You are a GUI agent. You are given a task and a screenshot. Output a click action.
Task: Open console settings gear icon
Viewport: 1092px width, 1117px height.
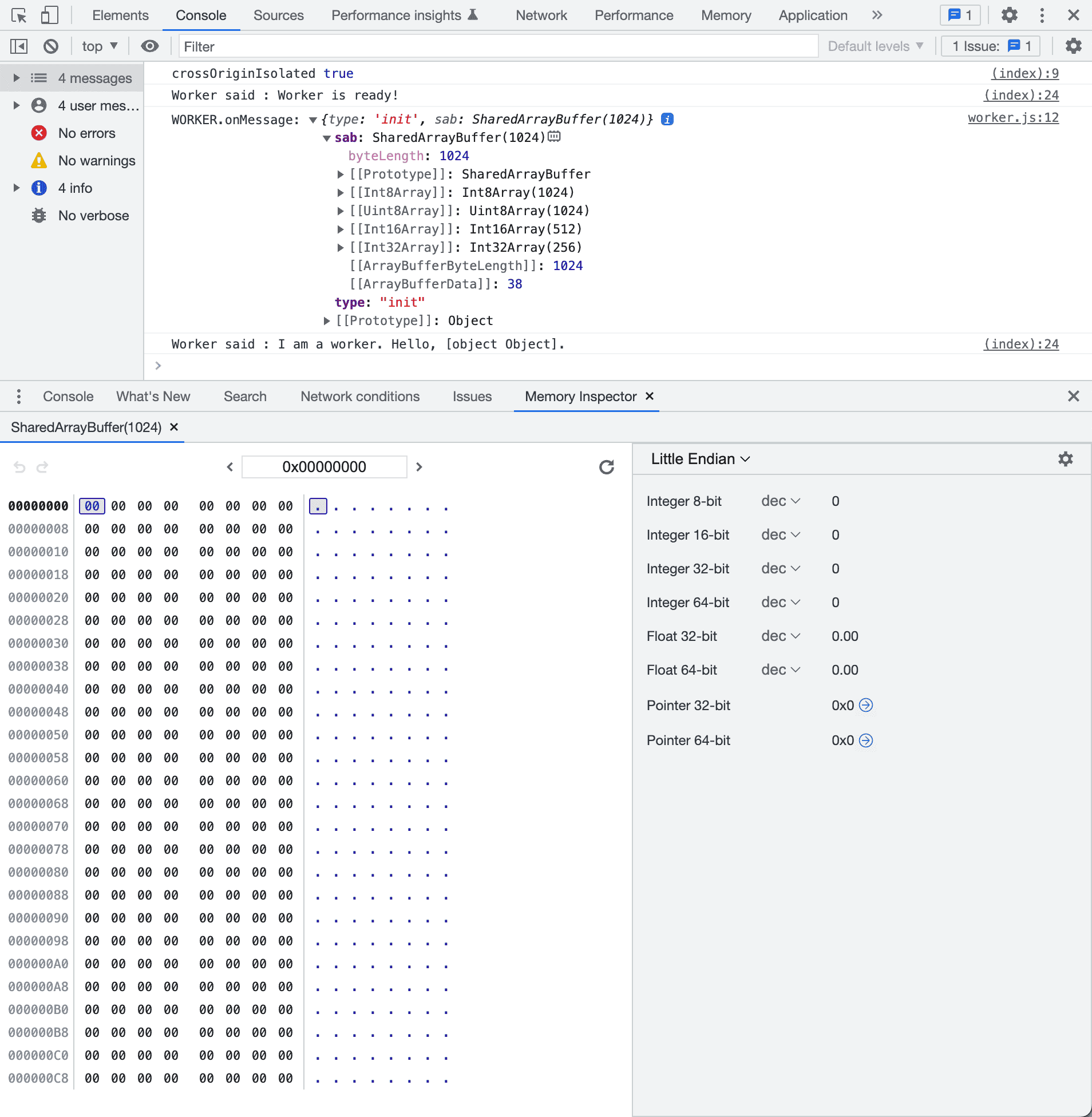point(1073,46)
